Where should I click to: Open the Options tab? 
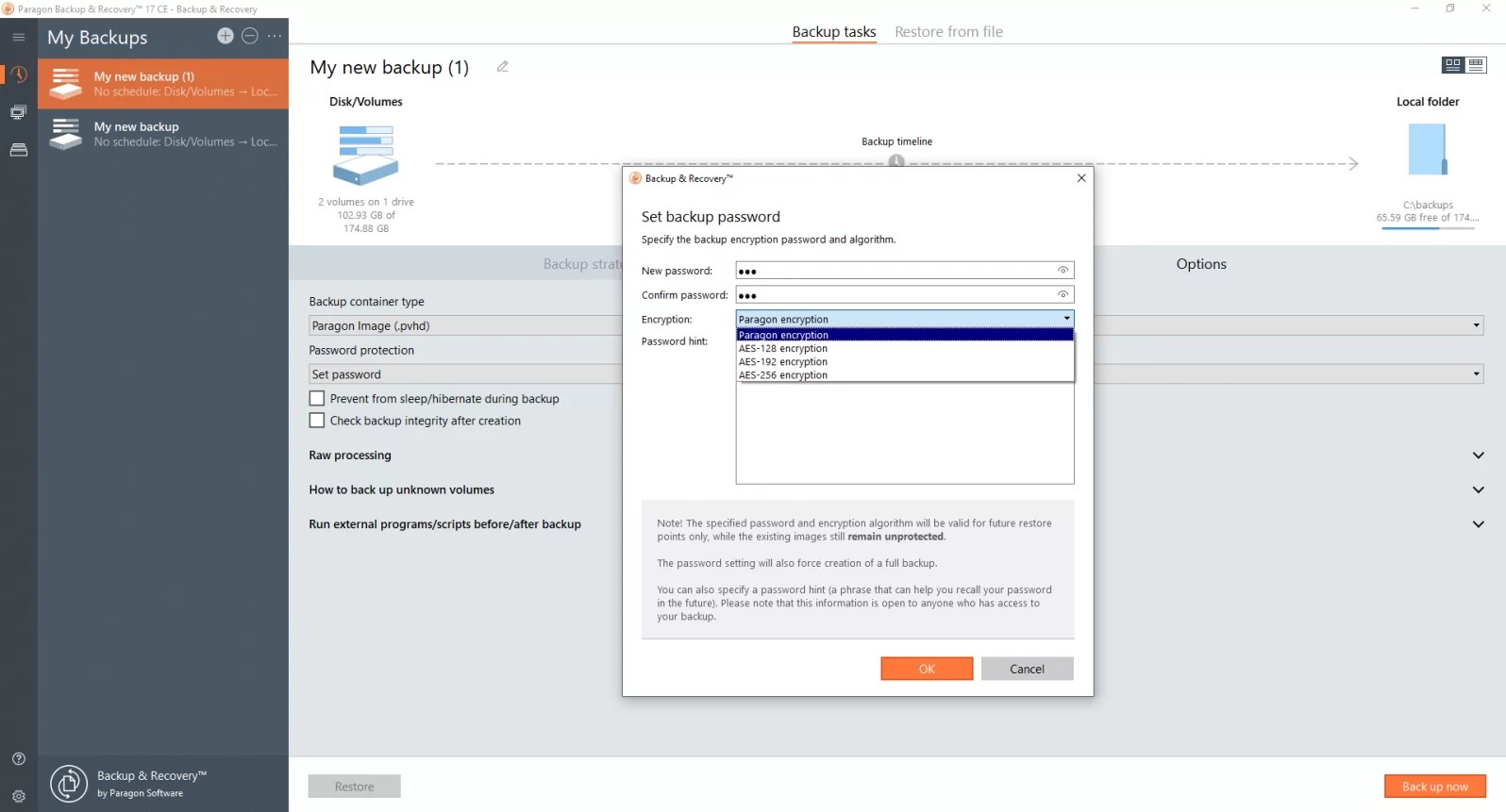click(x=1201, y=264)
